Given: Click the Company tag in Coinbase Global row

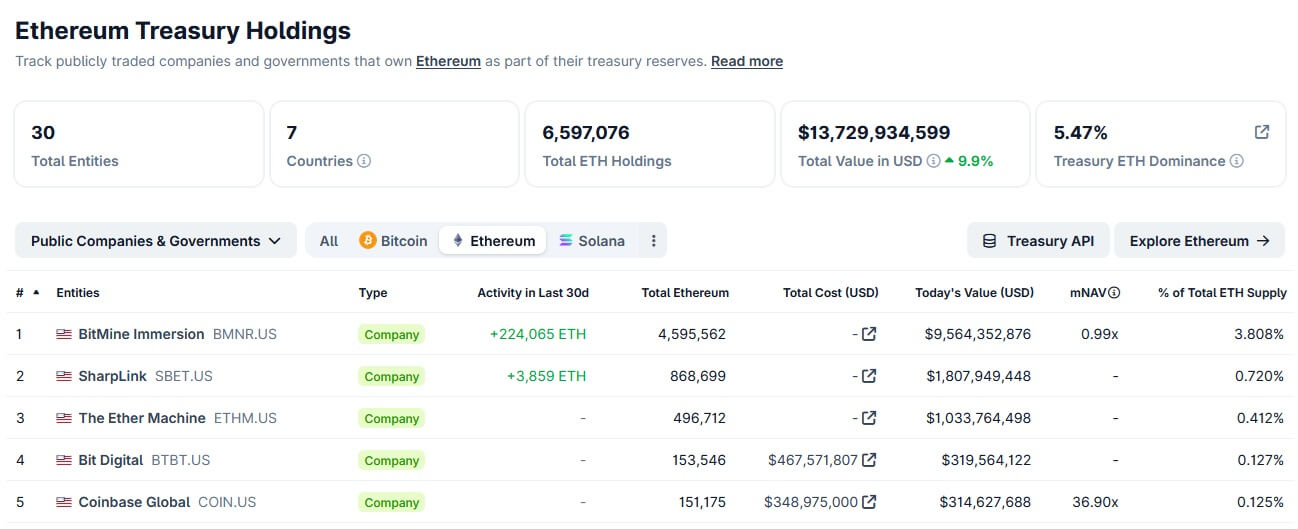Looking at the screenshot, I should pyautogui.click(x=391, y=502).
